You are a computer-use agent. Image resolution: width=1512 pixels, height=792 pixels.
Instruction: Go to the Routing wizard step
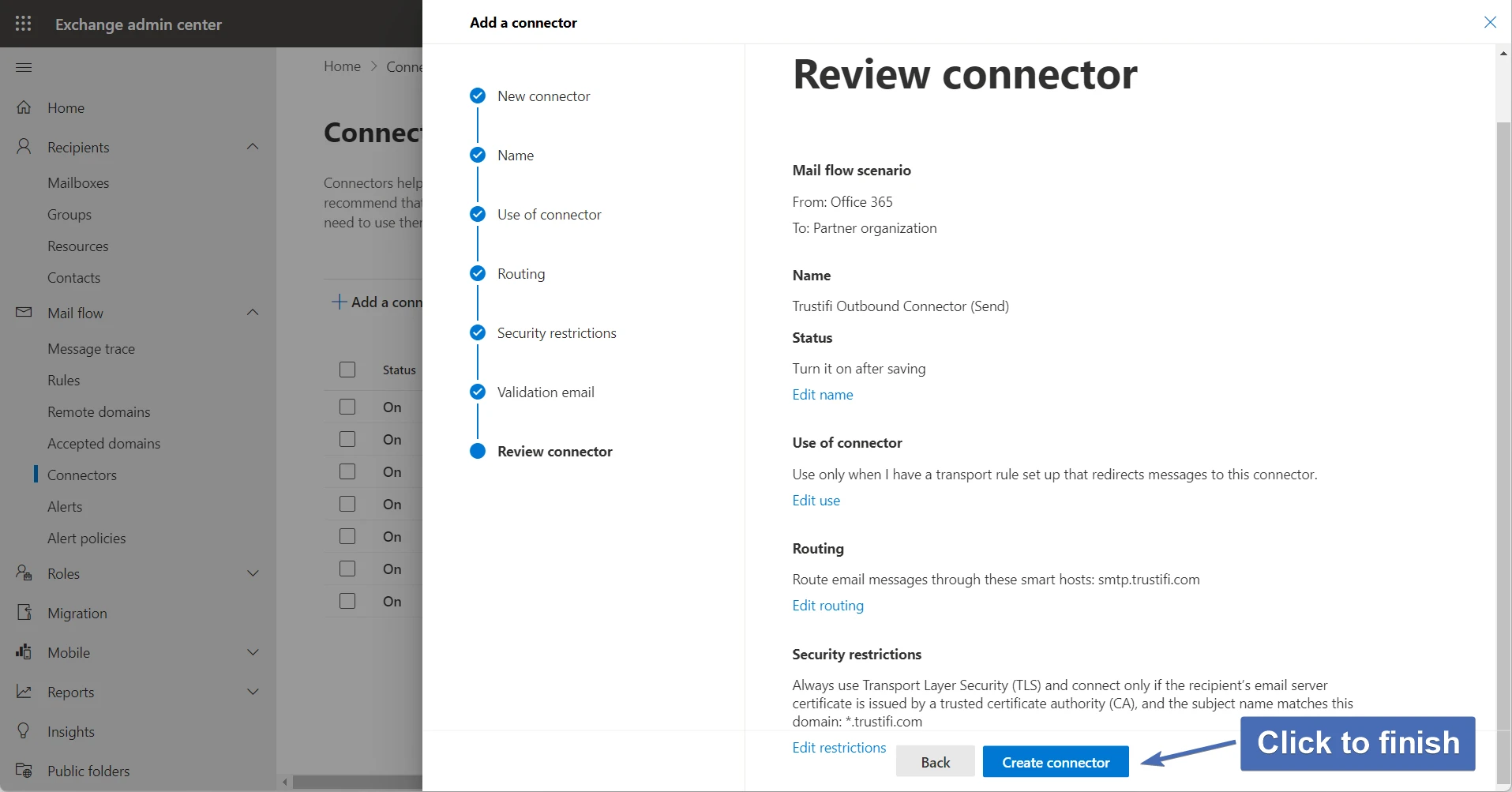[x=520, y=274]
